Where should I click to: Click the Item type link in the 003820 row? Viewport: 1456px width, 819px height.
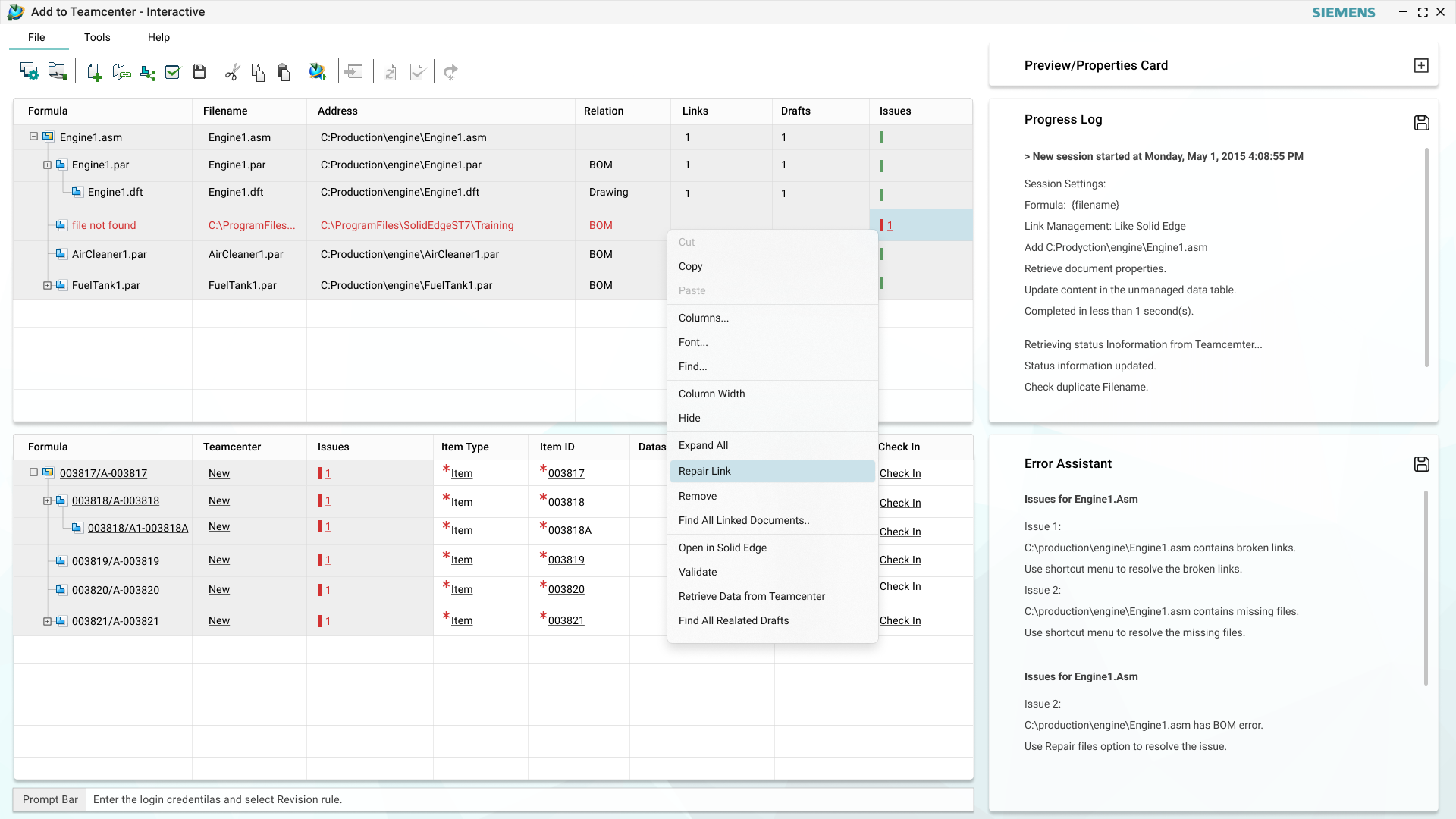pos(462,589)
